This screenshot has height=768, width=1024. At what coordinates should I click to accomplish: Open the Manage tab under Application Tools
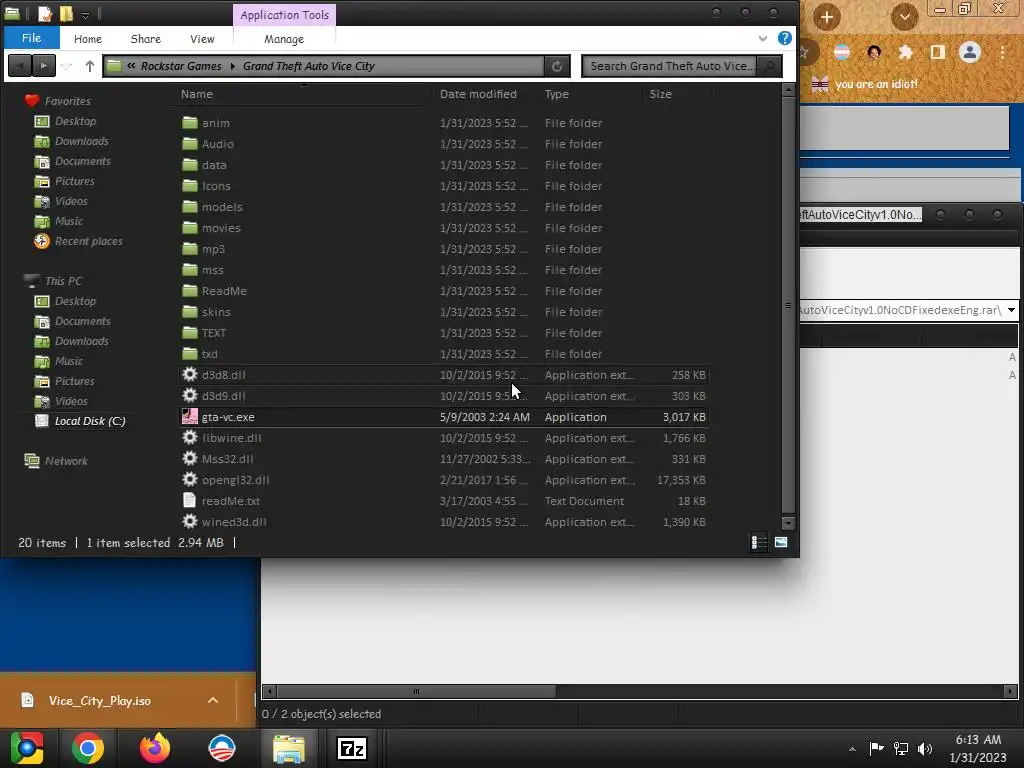click(283, 39)
